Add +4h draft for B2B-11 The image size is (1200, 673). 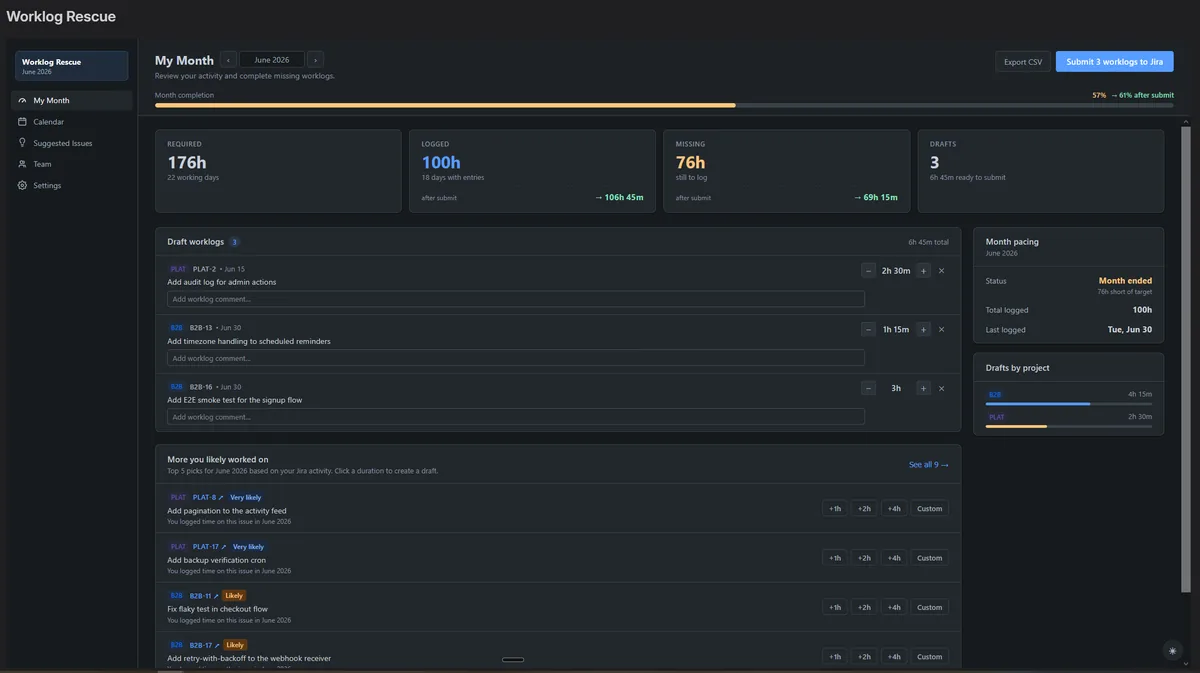893,607
